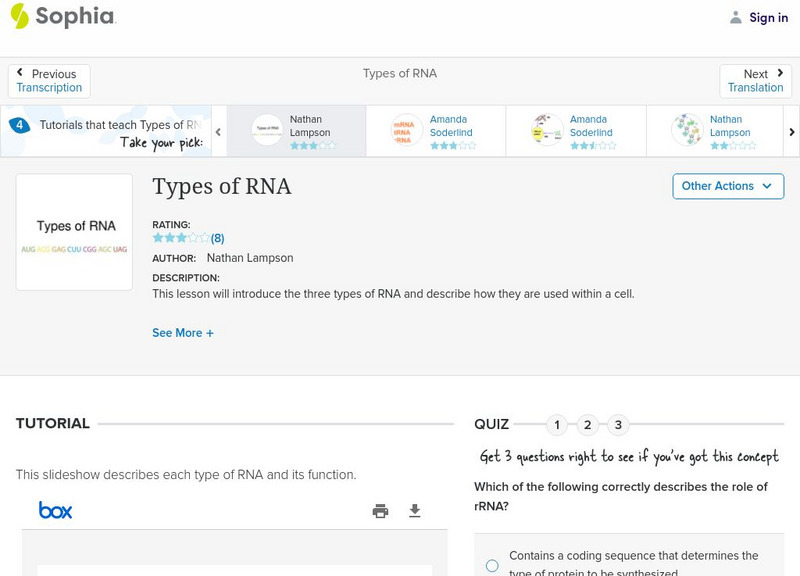Go to Previous Transcription lesson
Image resolution: width=800 pixels, height=576 pixels.
point(48,80)
